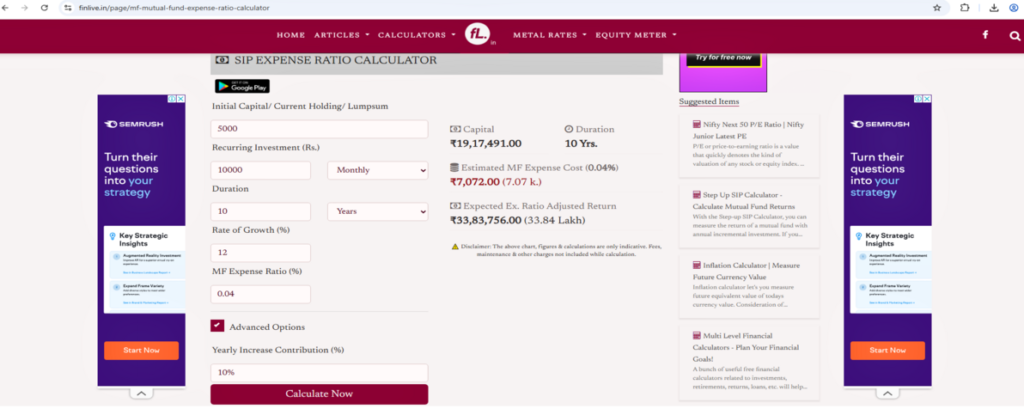This screenshot has height=409, width=1024.
Task: Reload the page with browser refresh icon
Action: coord(44,8)
